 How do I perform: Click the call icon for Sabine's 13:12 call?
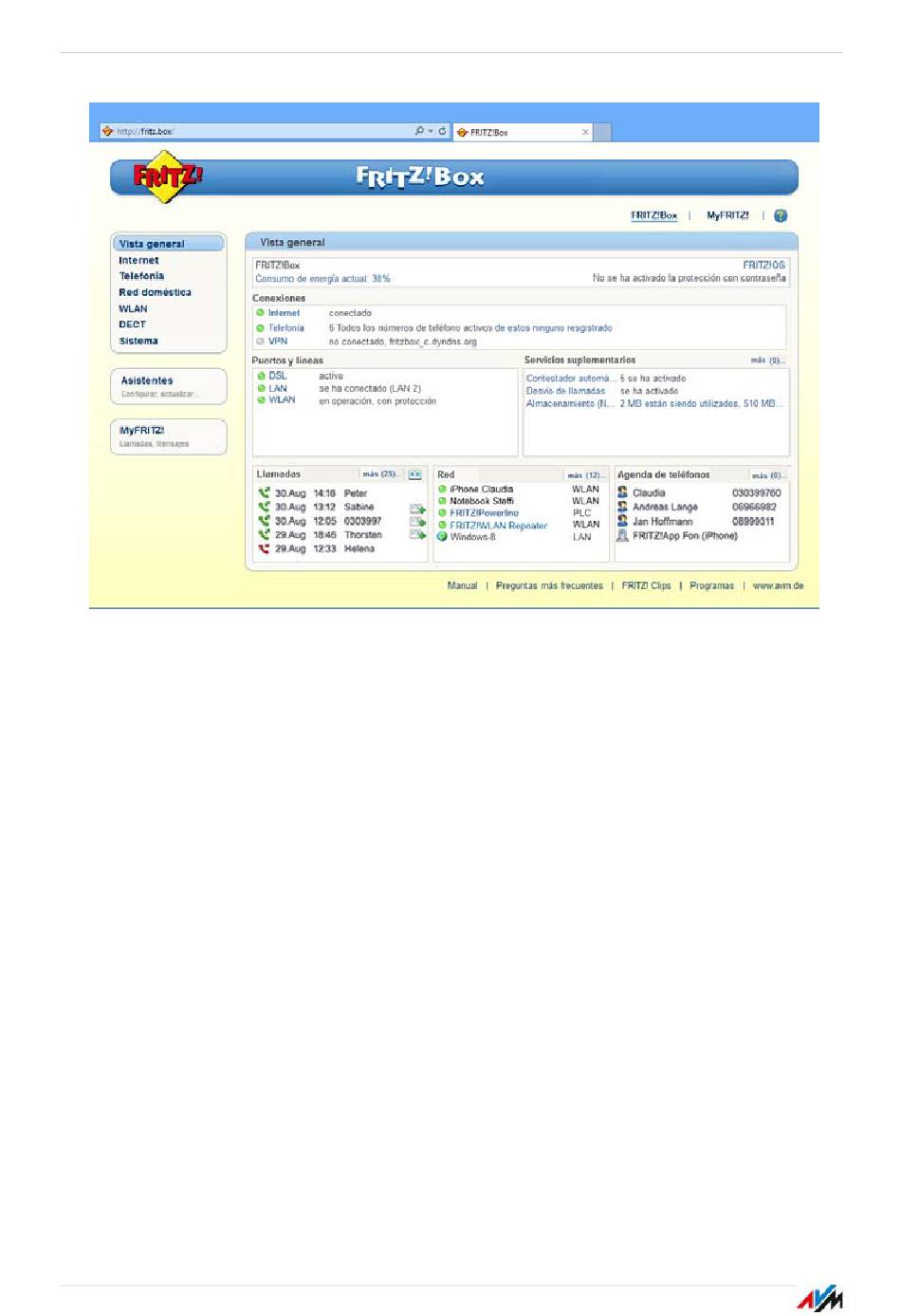tap(264, 507)
